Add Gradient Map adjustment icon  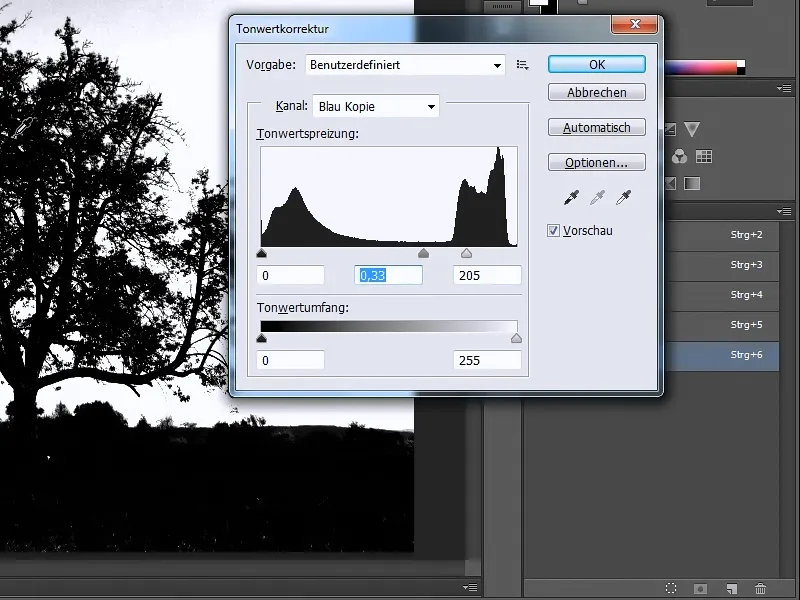click(692, 183)
